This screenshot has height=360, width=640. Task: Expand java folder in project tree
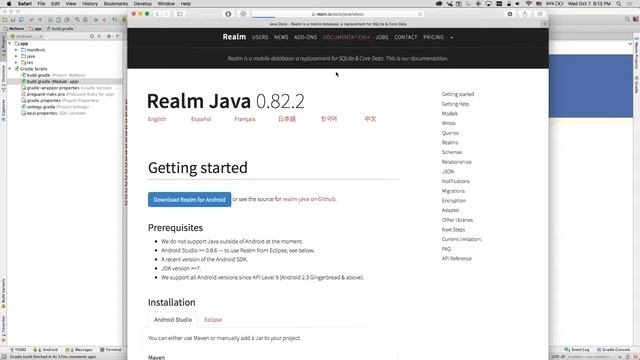pyautogui.click(x=16, y=56)
